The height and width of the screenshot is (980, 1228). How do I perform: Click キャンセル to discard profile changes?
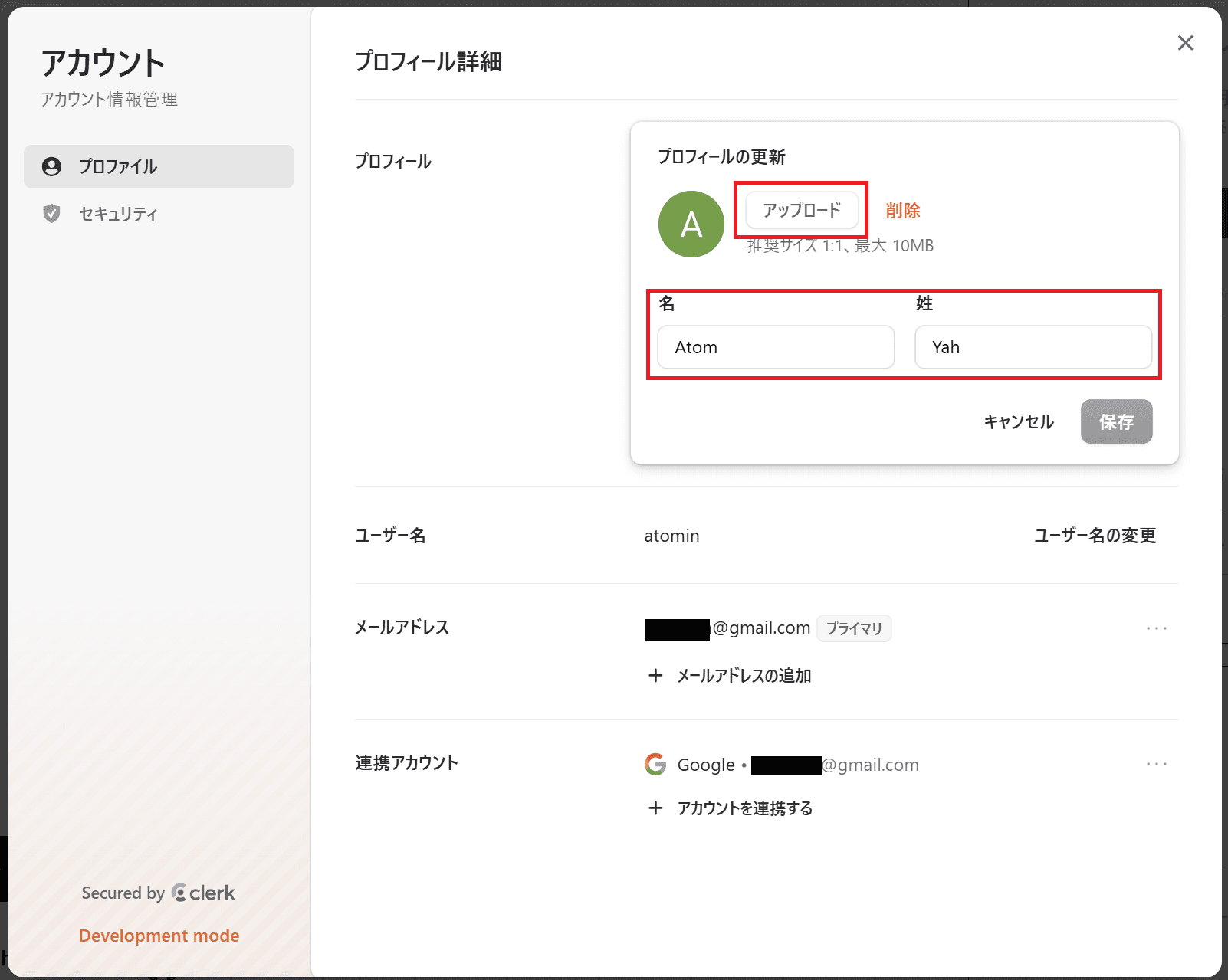coord(1018,421)
